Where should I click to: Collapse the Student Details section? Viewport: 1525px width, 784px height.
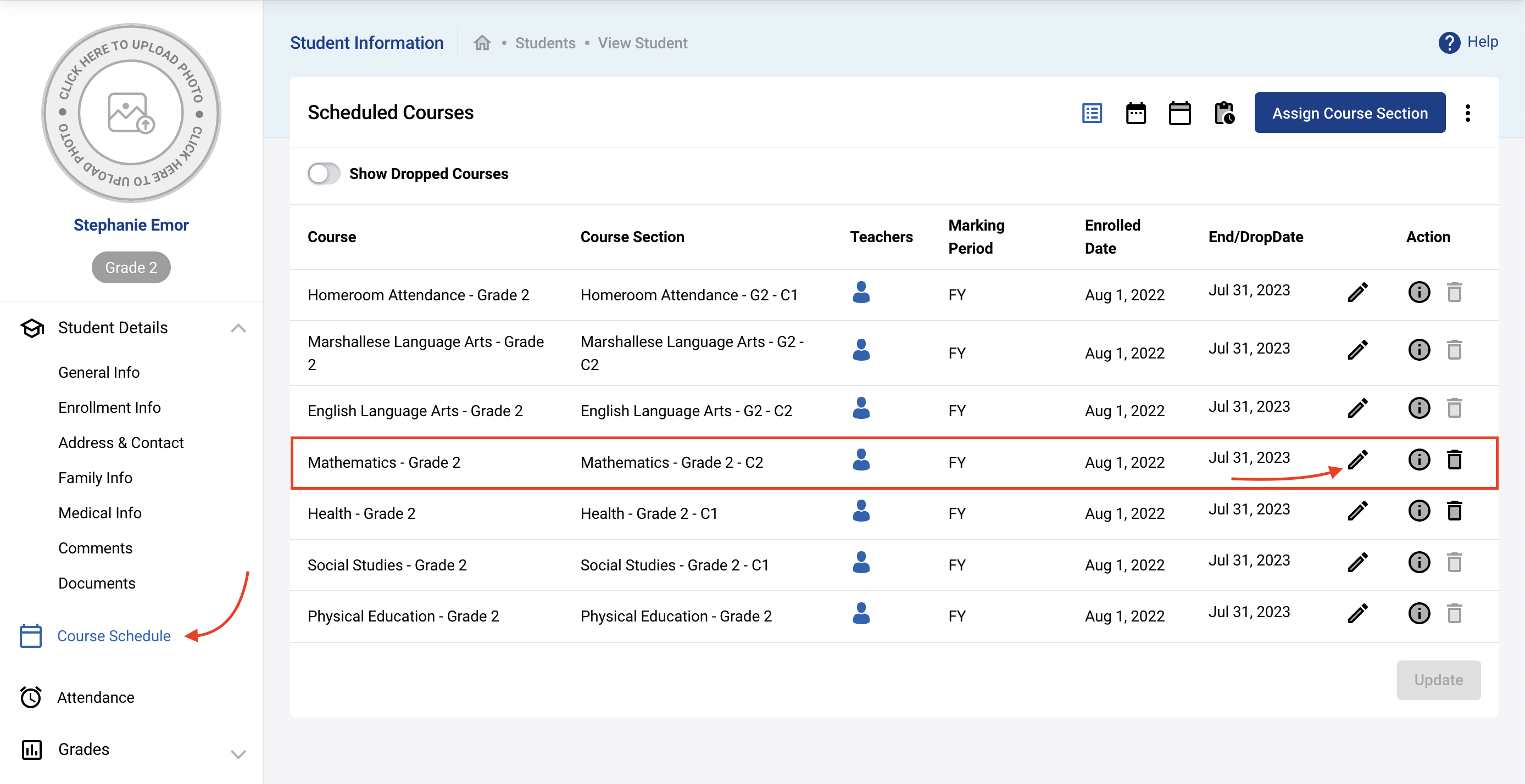[x=238, y=328]
